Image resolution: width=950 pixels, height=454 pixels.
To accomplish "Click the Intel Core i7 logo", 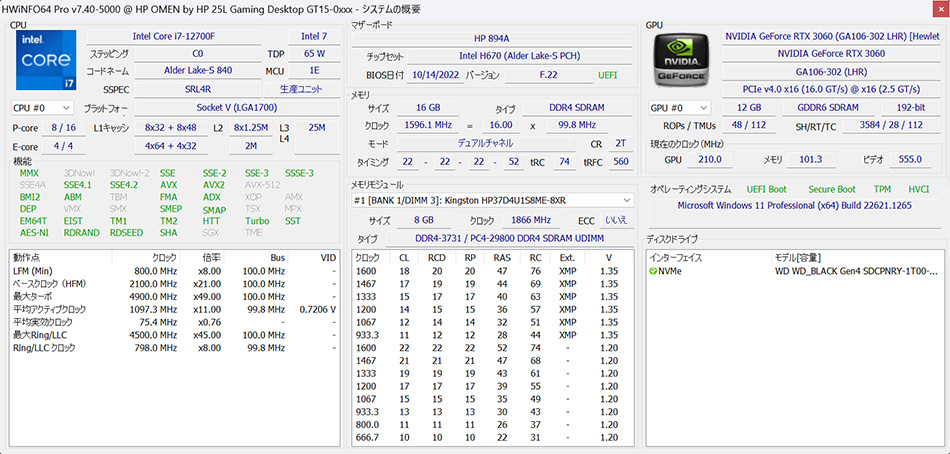I will pos(44,62).
